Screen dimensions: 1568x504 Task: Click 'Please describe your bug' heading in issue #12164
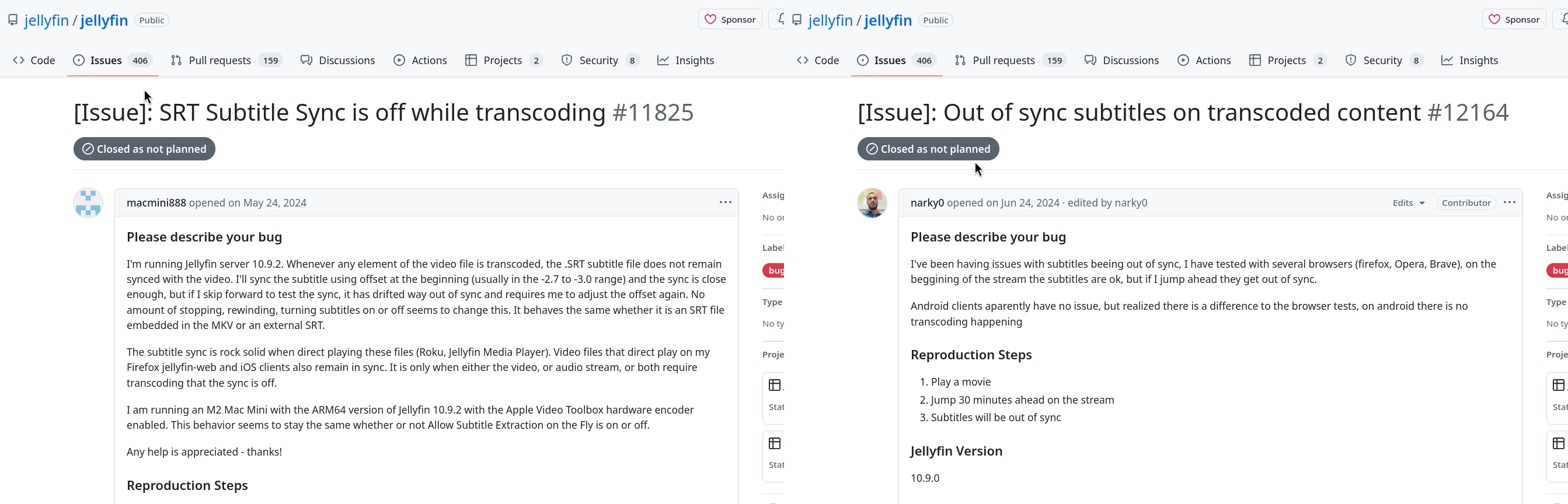click(x=988, y=237)
